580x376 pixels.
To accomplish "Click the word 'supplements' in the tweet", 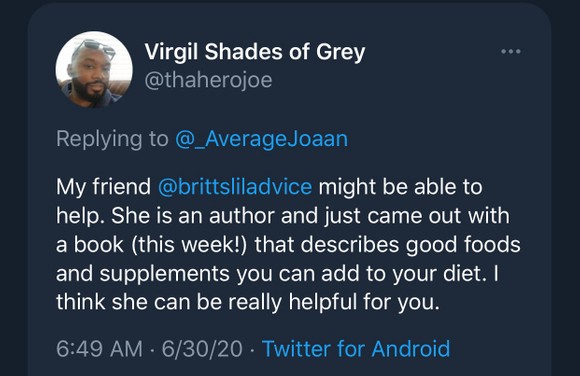I will [x=165, y=274].
